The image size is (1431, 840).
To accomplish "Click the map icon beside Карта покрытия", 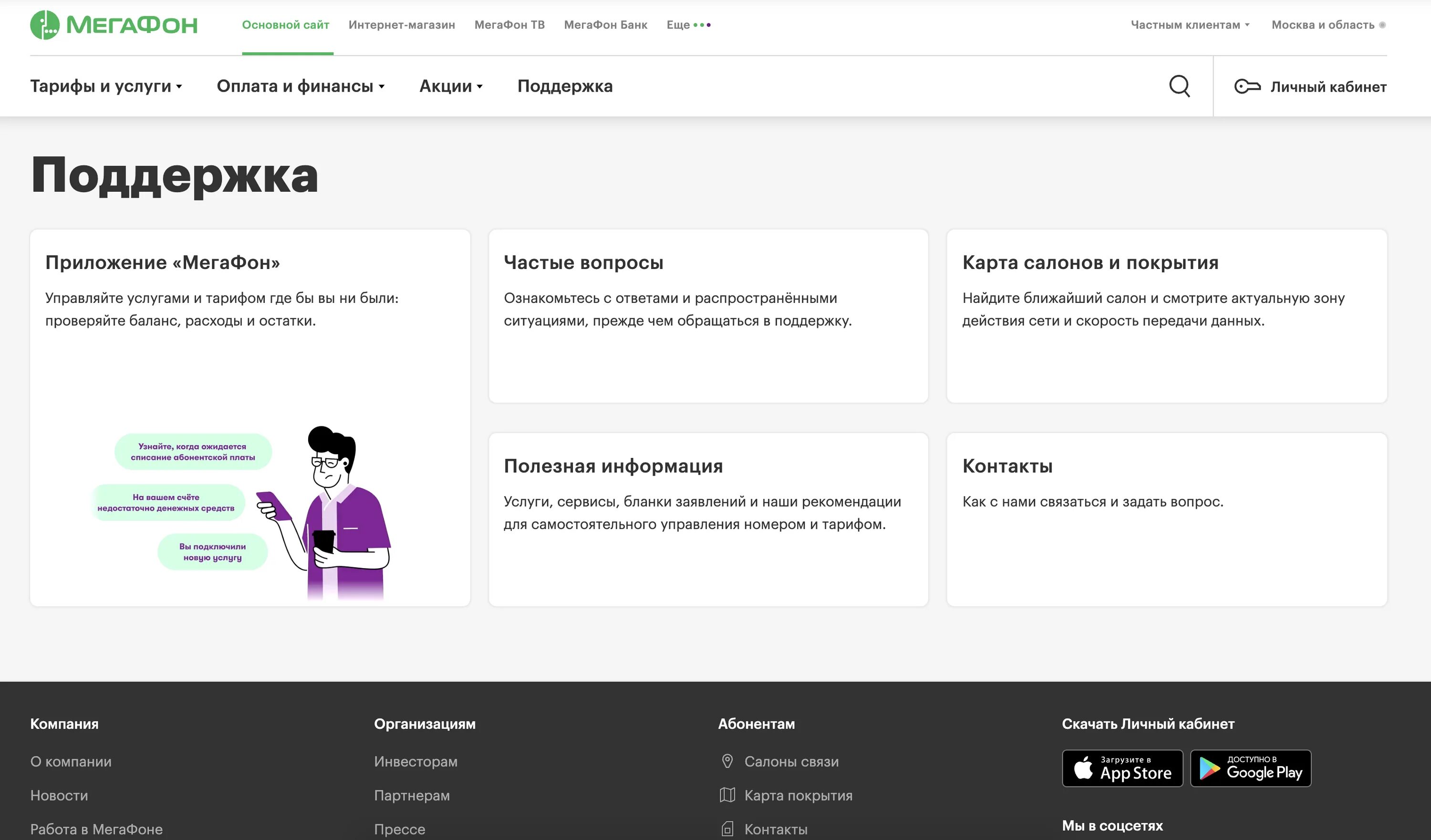I will 727,795.
